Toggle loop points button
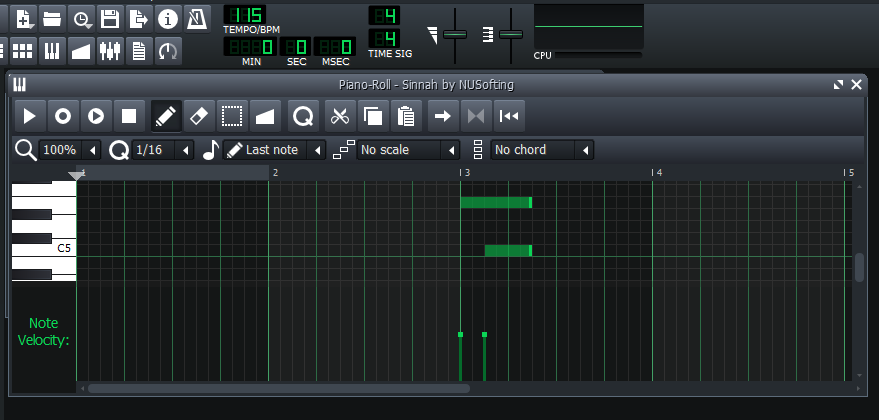The width and height of the screenshot is (879, 420). click(x=476, y=116)
